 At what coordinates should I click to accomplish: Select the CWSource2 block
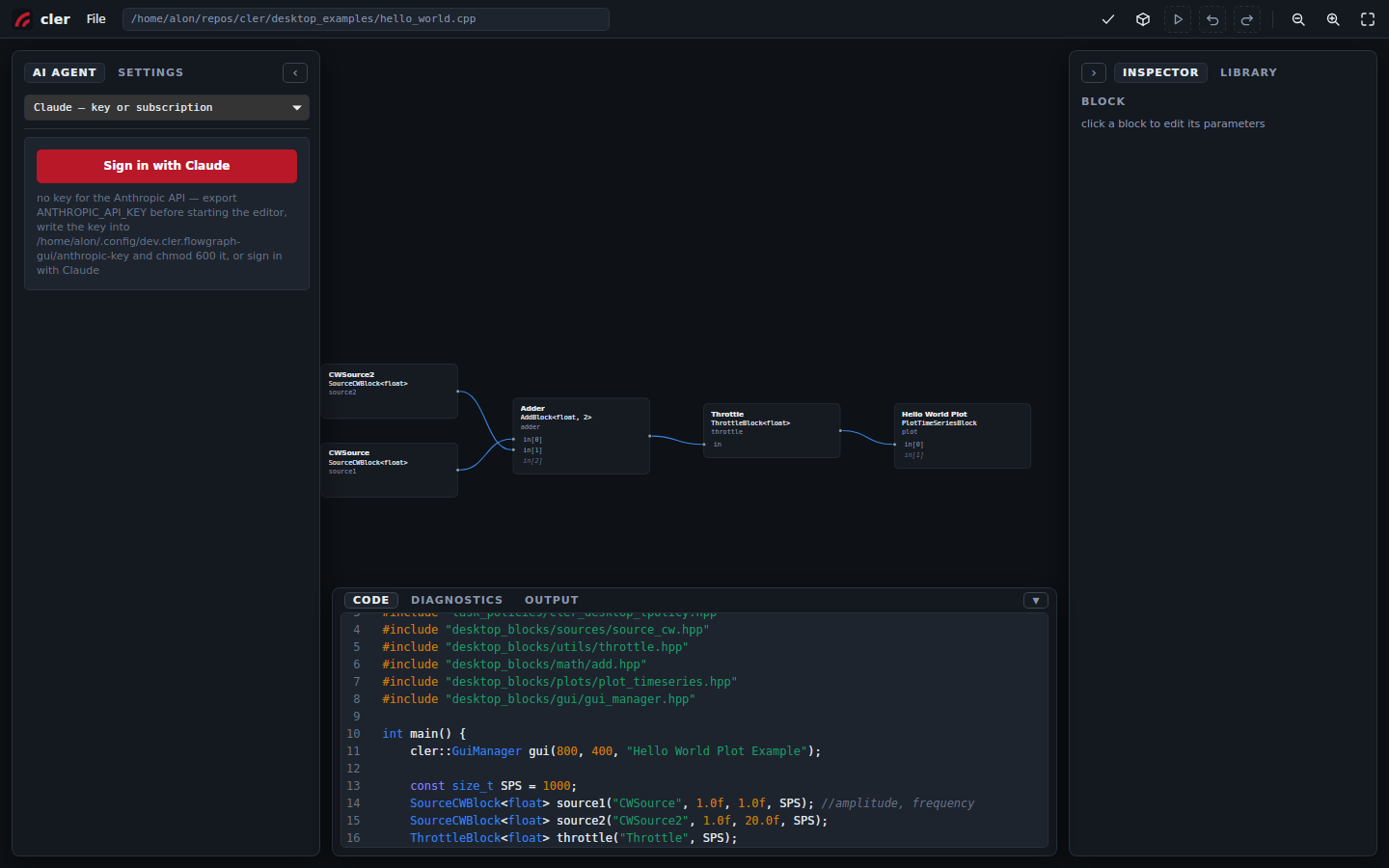pos(389,391)
